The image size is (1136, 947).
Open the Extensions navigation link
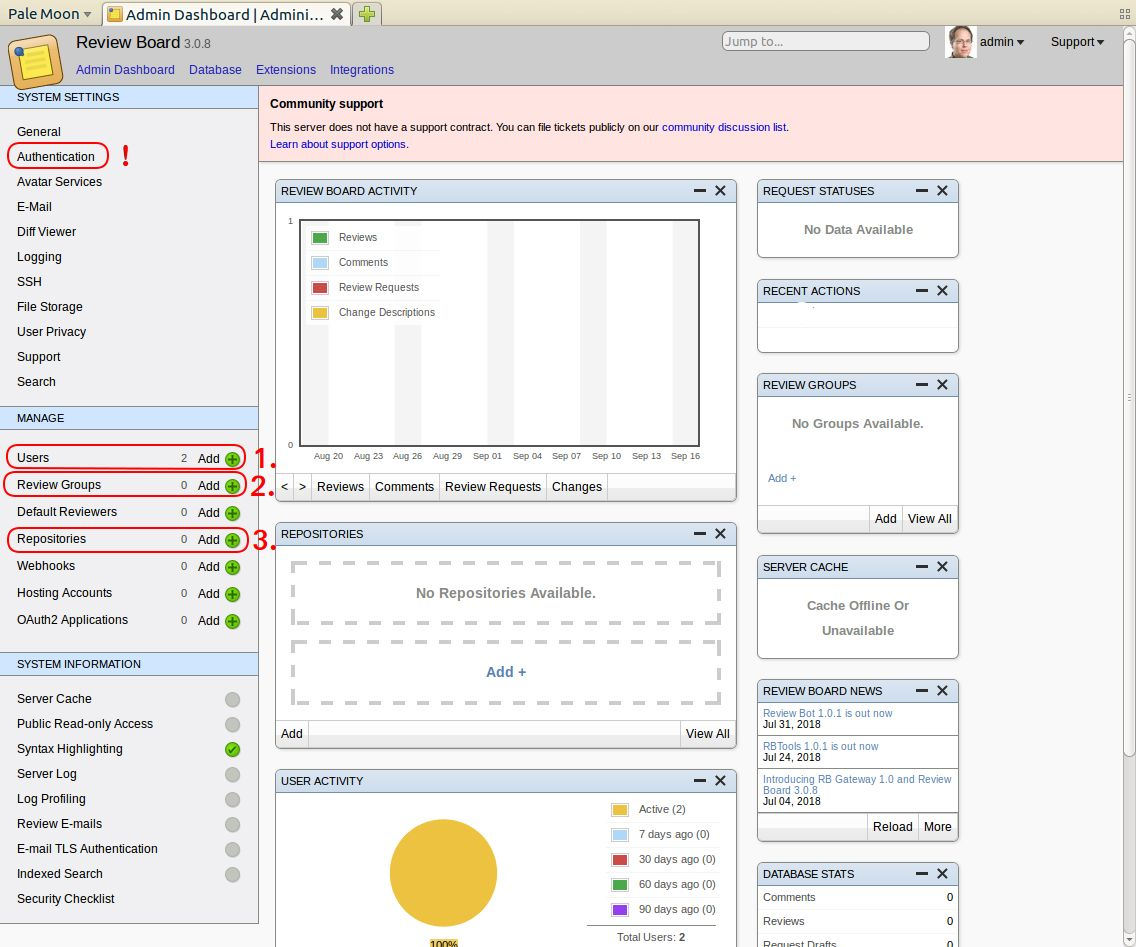(285, 70)
